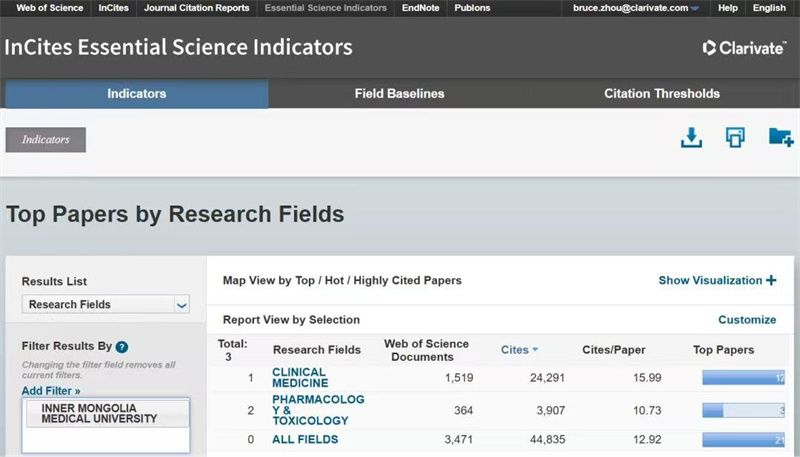Click the Indicators breadcrumb button
This screenshot has width=800, height=457.
coord(46,140)
